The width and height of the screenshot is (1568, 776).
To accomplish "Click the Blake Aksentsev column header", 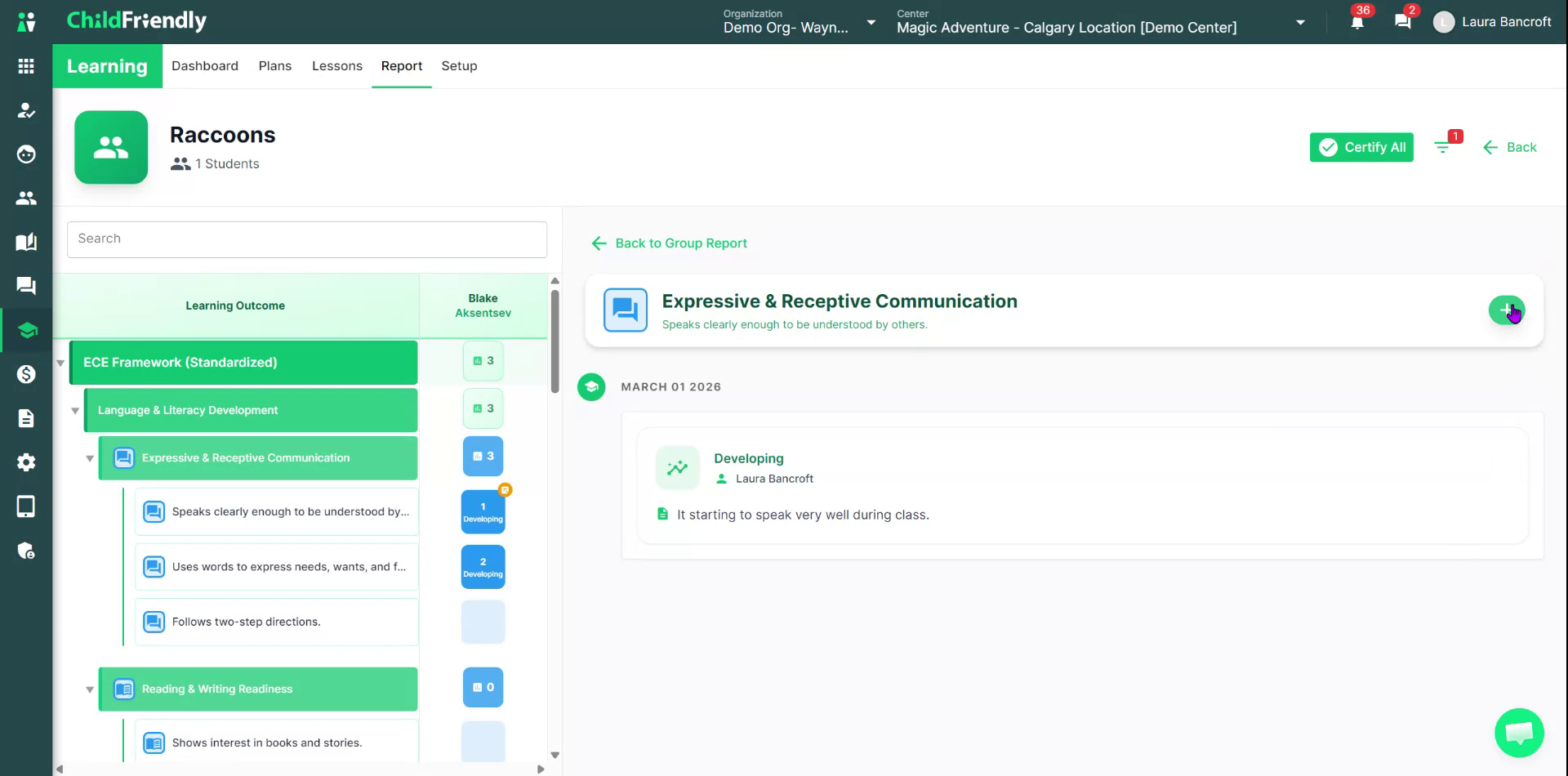I will pyautogui.click(x=483, y=305).
